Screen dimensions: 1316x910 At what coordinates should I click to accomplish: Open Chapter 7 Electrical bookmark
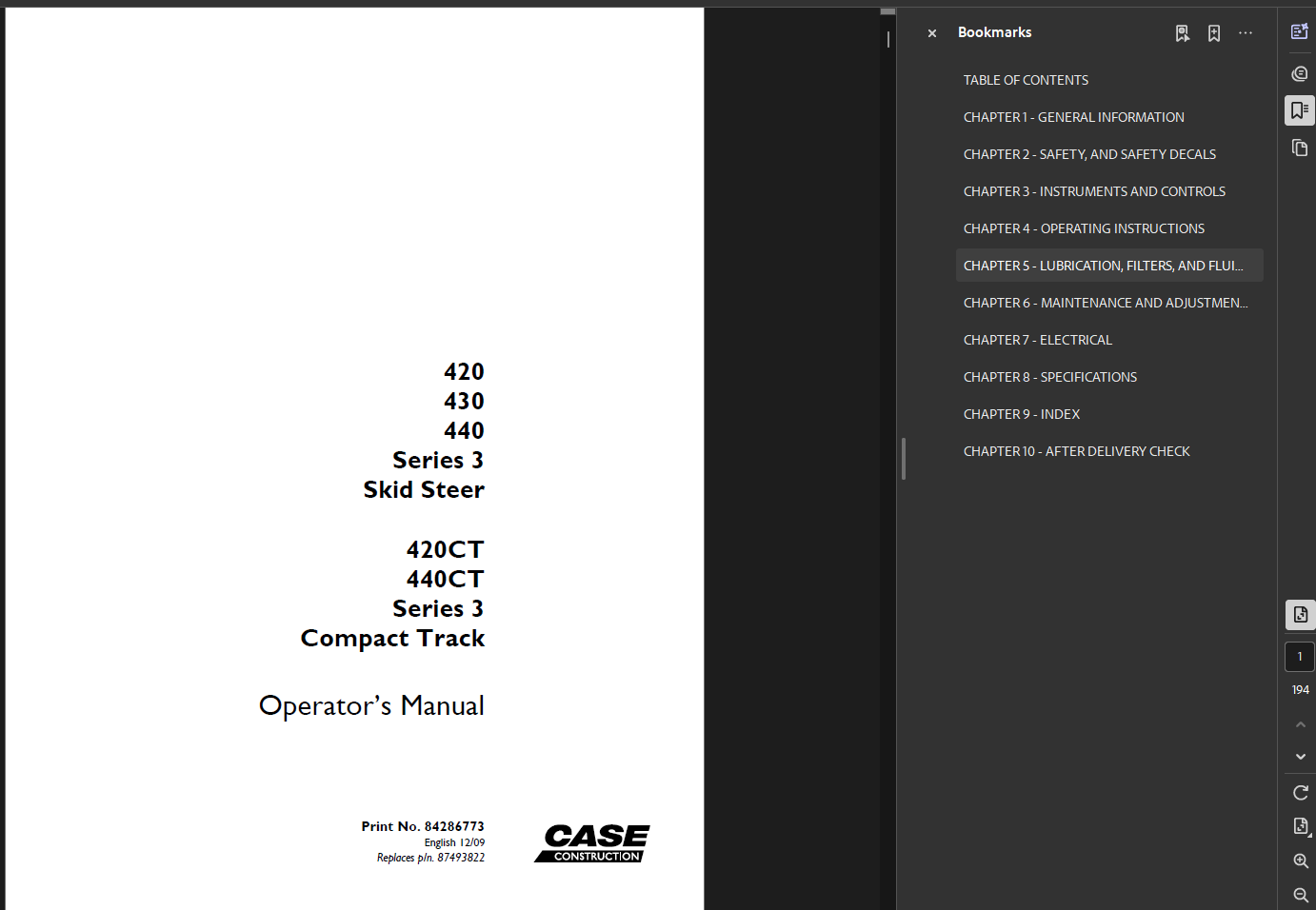tap(1038, 340)
